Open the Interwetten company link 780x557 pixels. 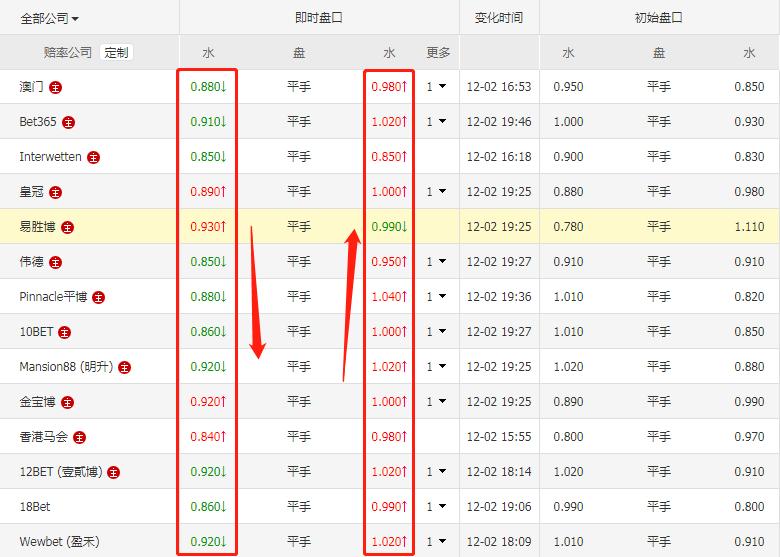50,157
